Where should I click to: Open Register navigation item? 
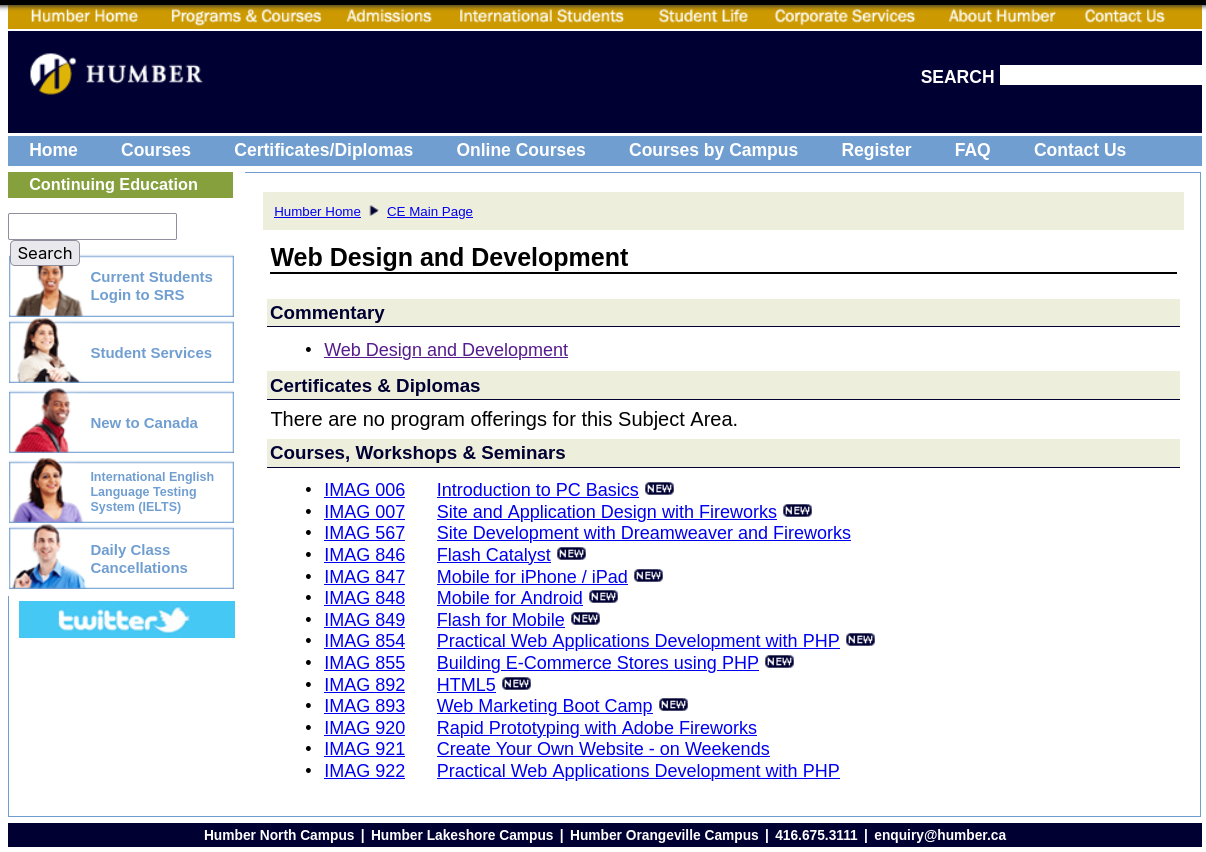coord(876,150)
